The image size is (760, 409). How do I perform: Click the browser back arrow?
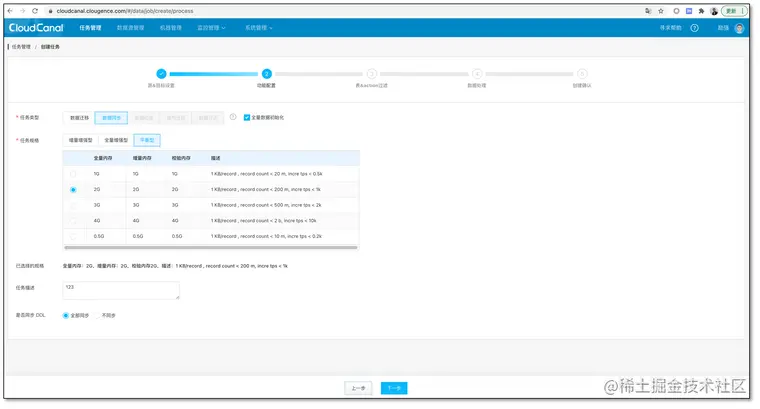point(10,11)
